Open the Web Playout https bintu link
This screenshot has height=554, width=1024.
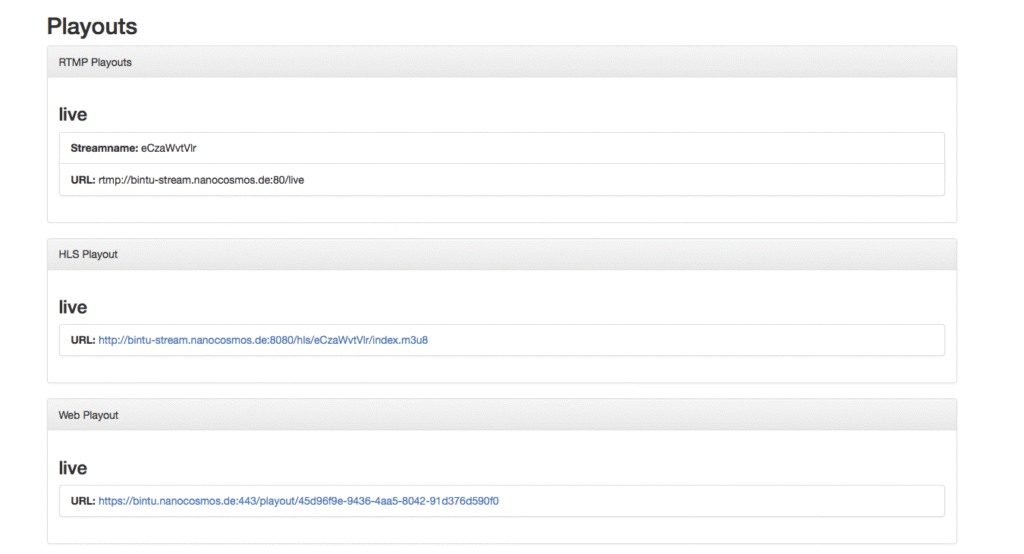click(x=298, y=501)
